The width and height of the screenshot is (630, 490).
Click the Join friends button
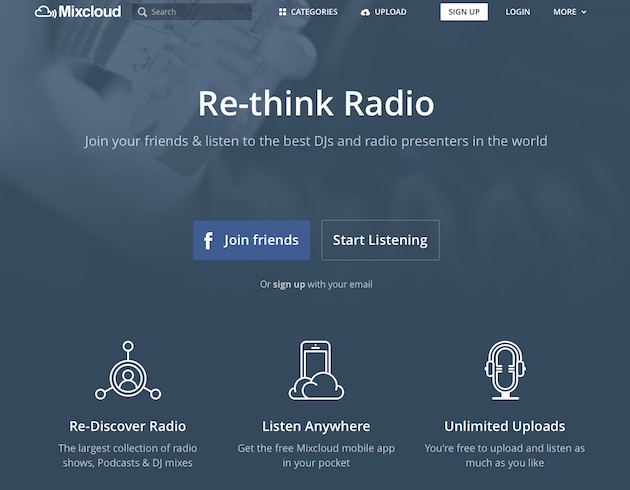click(252, 240)
